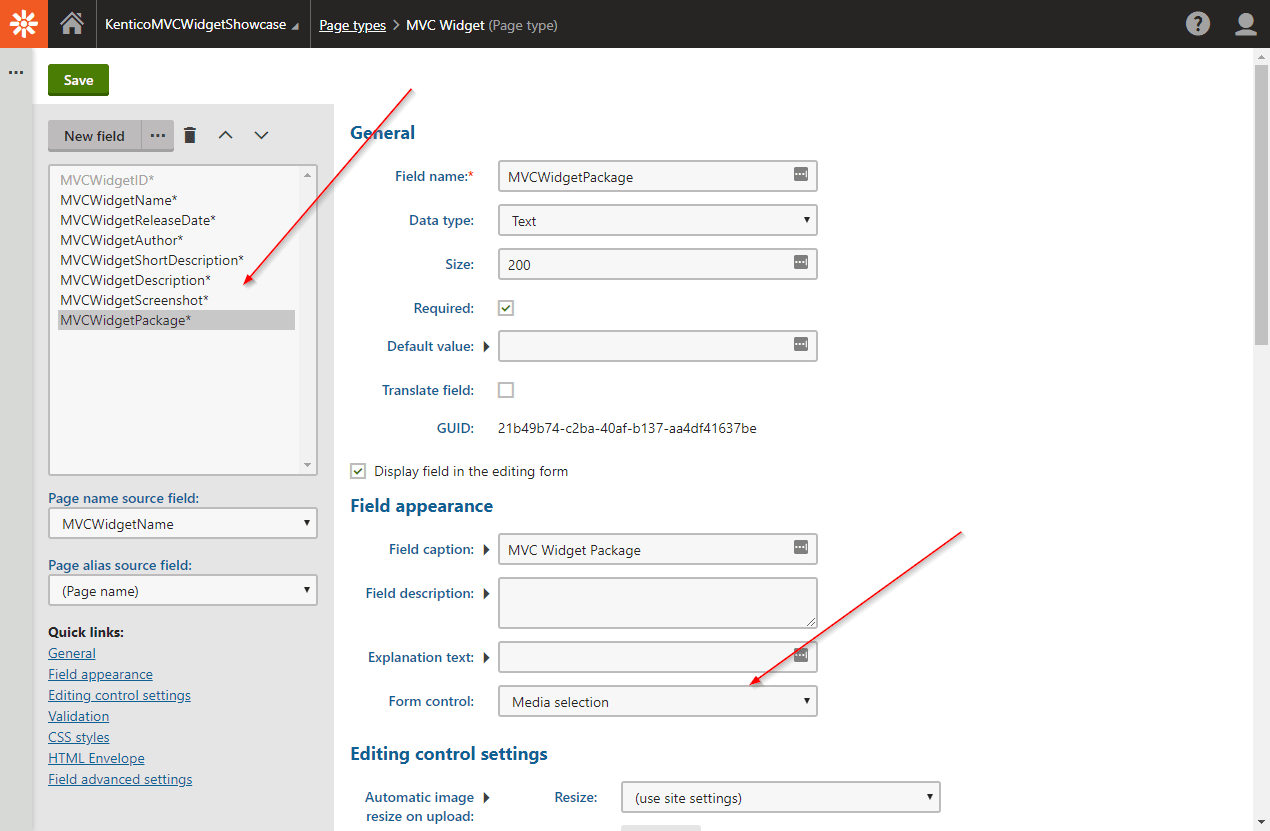This screenshot has height=831, width=1270.
Task: Open the Kentico application list logo
Action: coord(24,24)
